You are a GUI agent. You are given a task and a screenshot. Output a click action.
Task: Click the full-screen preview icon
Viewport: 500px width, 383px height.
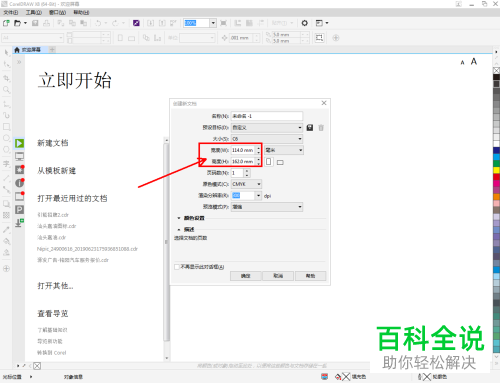tap(223, 23)
